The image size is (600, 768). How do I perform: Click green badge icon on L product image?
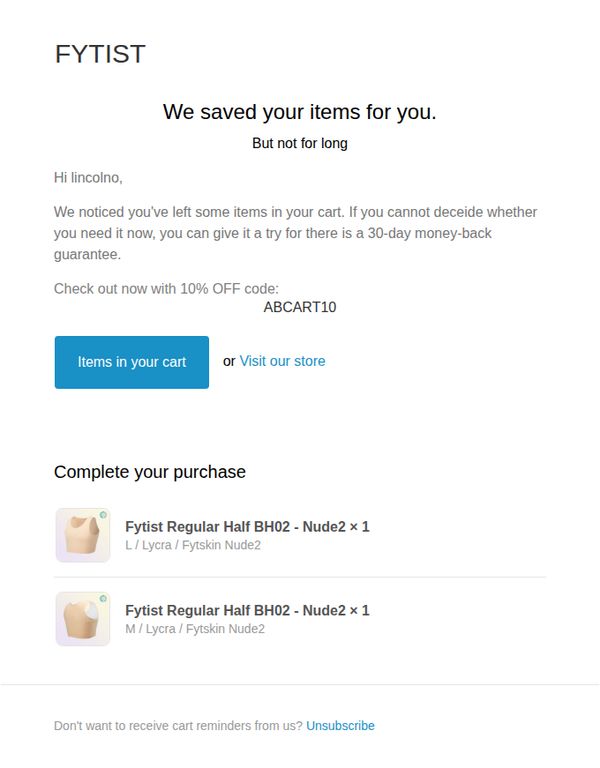coord(103,515)
